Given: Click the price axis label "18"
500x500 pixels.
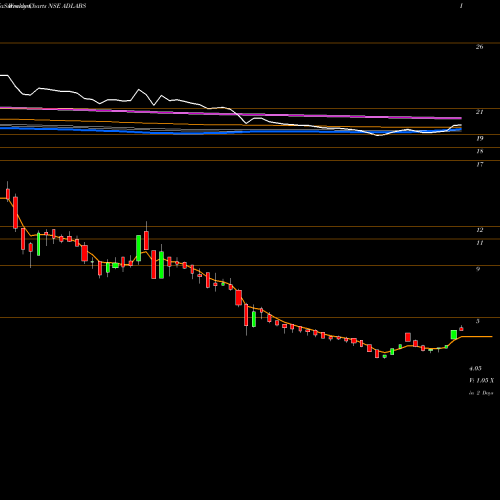Looking at the screenshot, I should (479, 151).
